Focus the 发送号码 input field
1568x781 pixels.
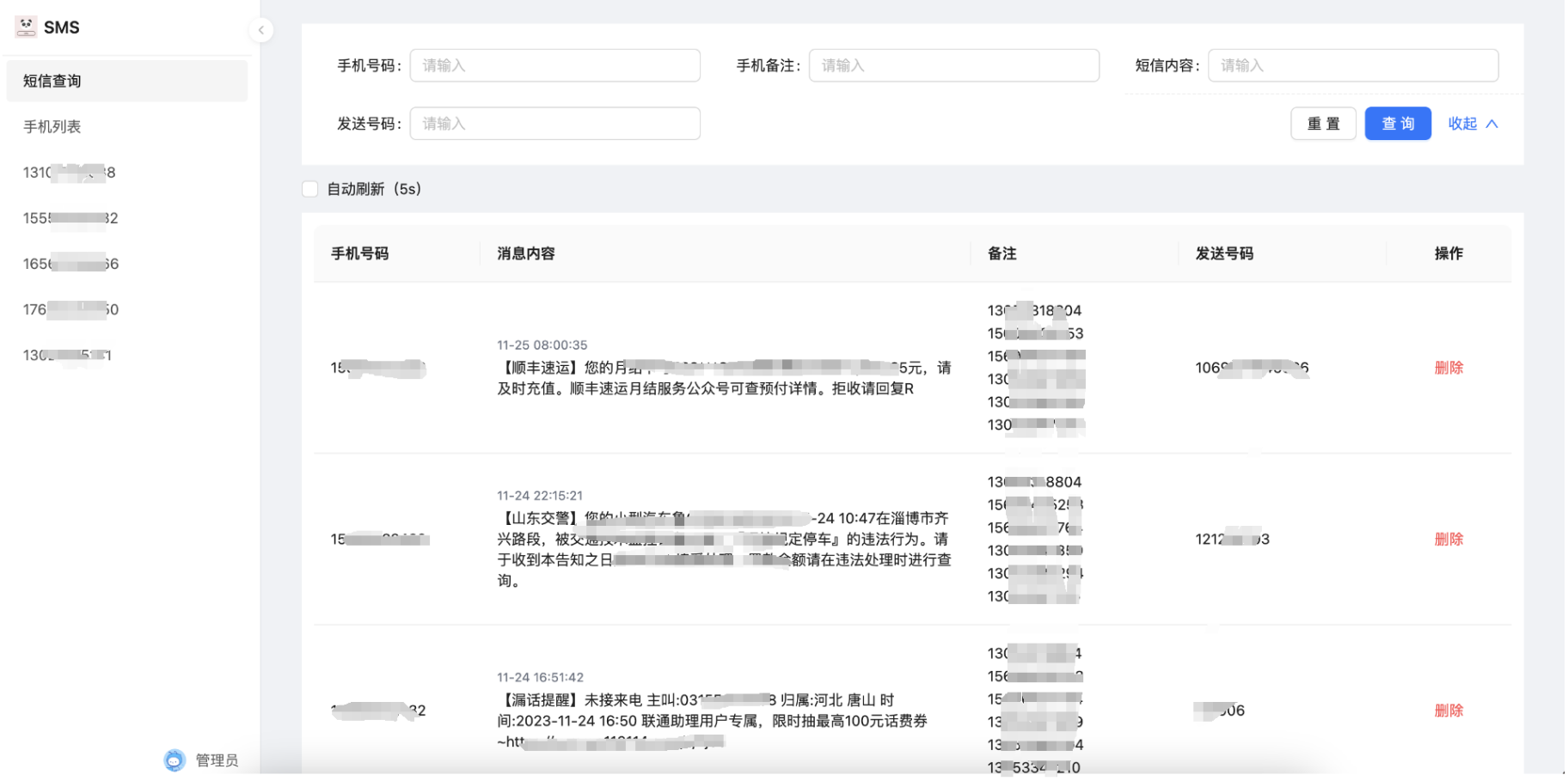(x=554, y=124)
